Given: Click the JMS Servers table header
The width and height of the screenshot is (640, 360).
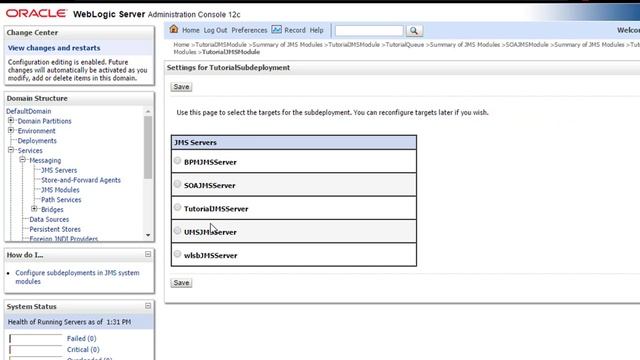Looking at the screenshot, I should pyautogui.click(x=294, y=142).
